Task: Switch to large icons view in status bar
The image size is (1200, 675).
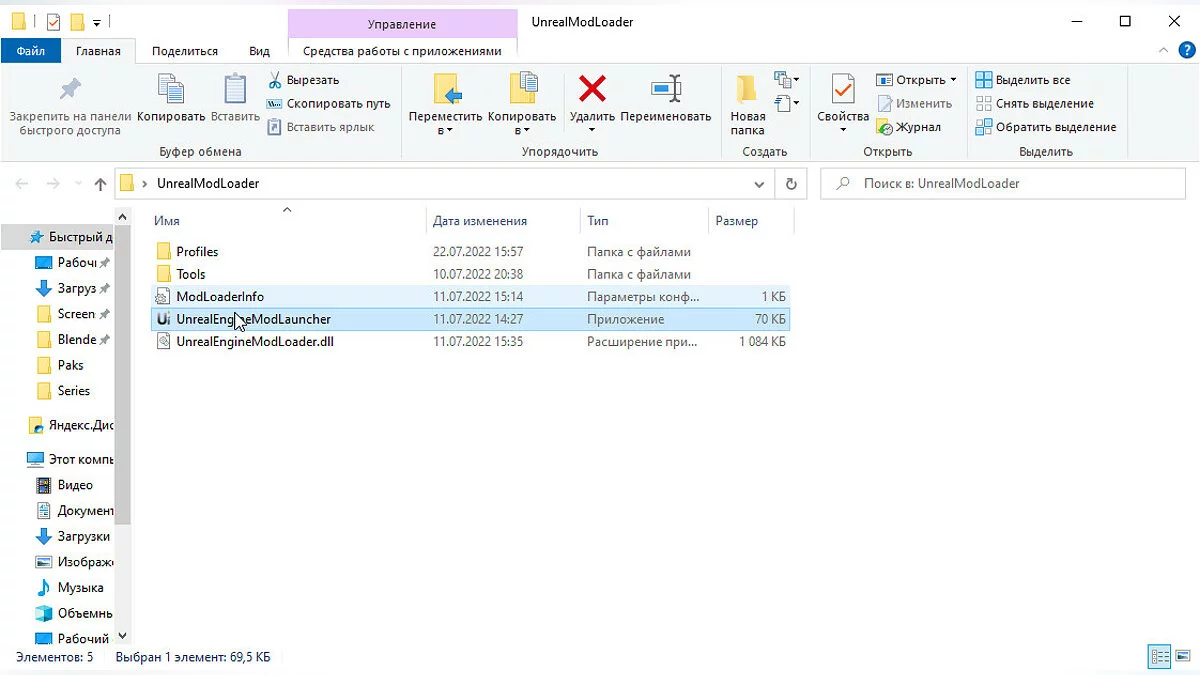Action: tap(1184, 657)
